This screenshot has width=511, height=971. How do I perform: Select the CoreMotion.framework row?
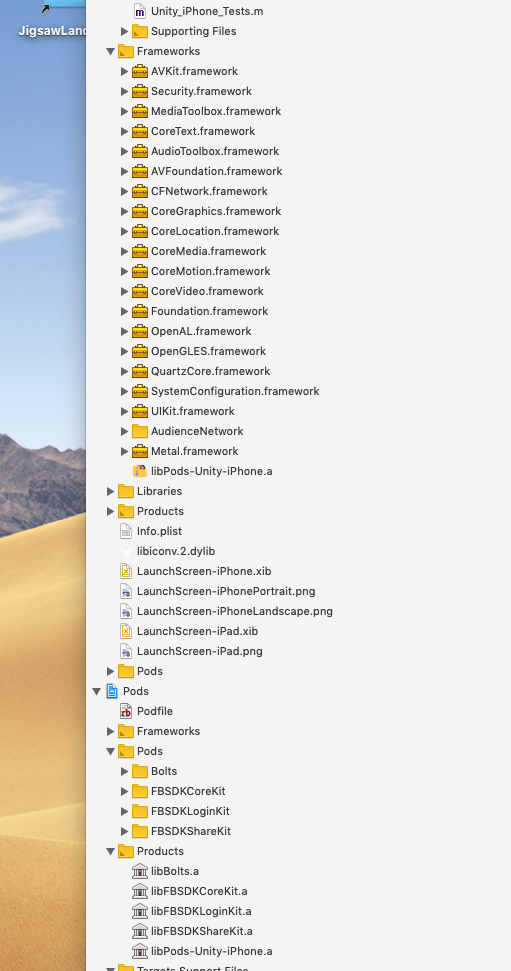coord(299,271)
